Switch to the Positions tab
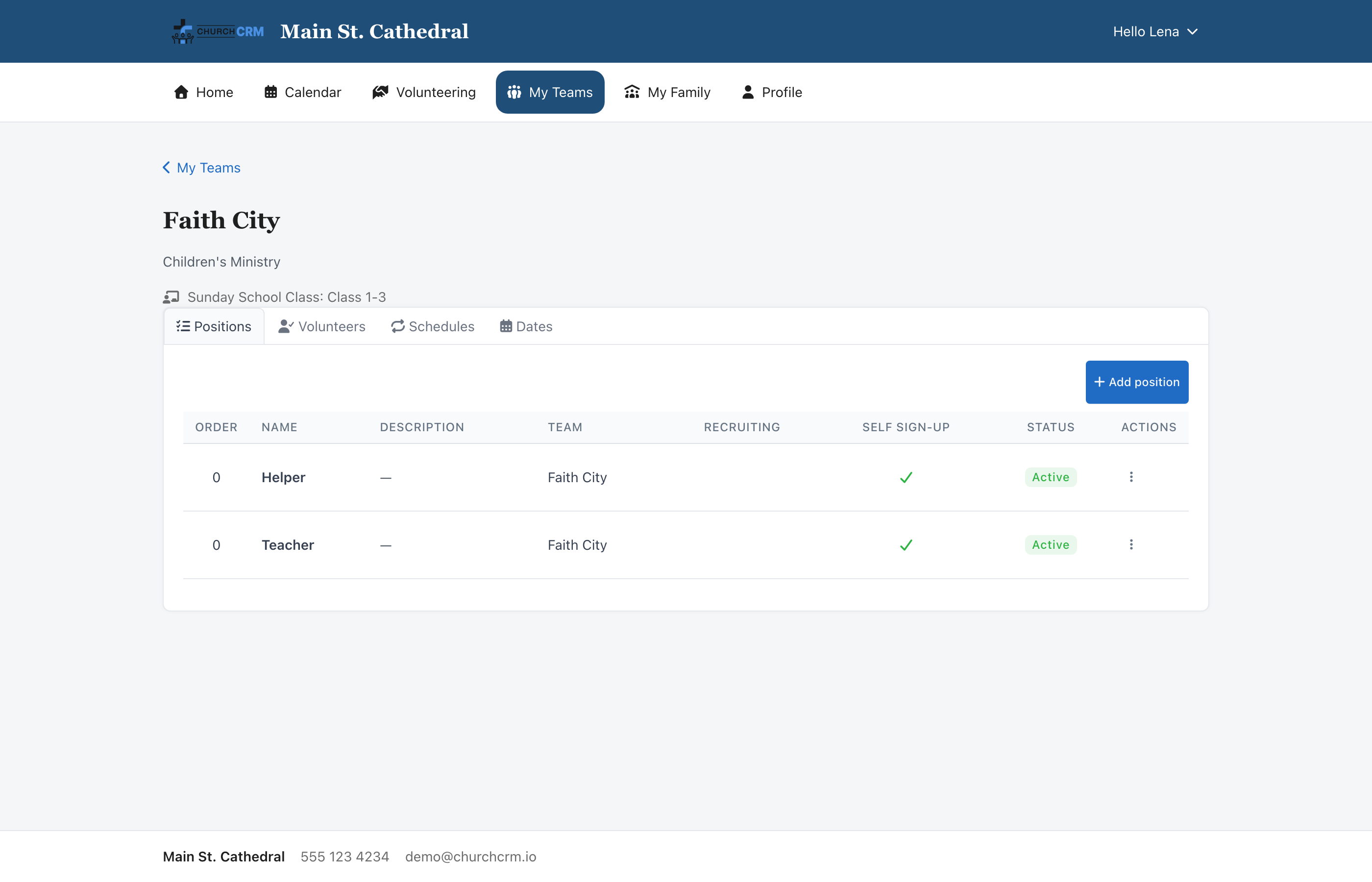The image size is (1372, 882). (x=214, y=326)
